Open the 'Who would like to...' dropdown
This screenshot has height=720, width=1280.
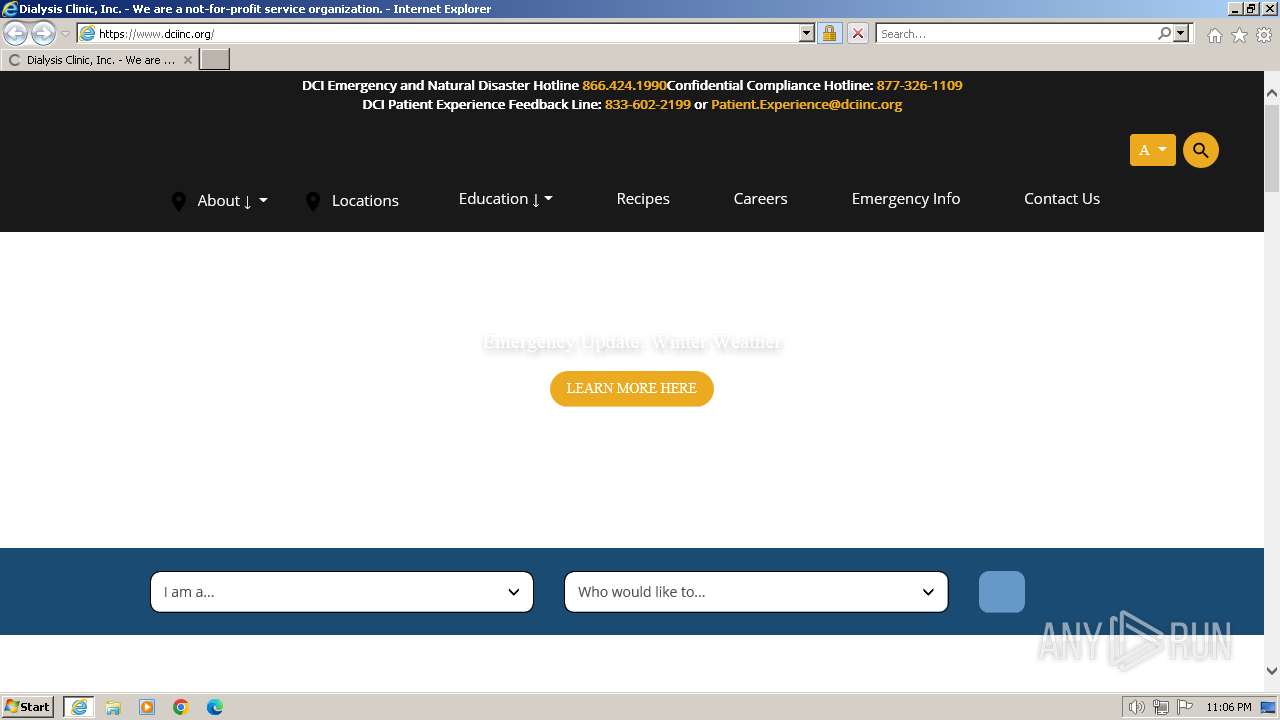(x=756, y=592)
